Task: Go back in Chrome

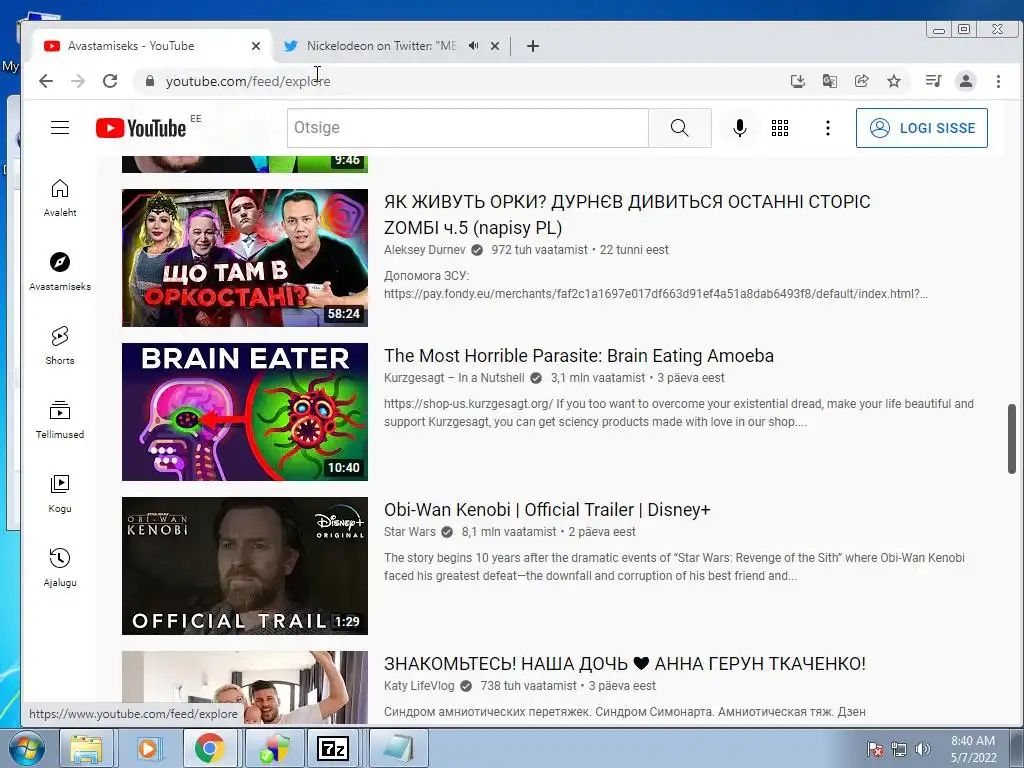Action: (46, 81)
